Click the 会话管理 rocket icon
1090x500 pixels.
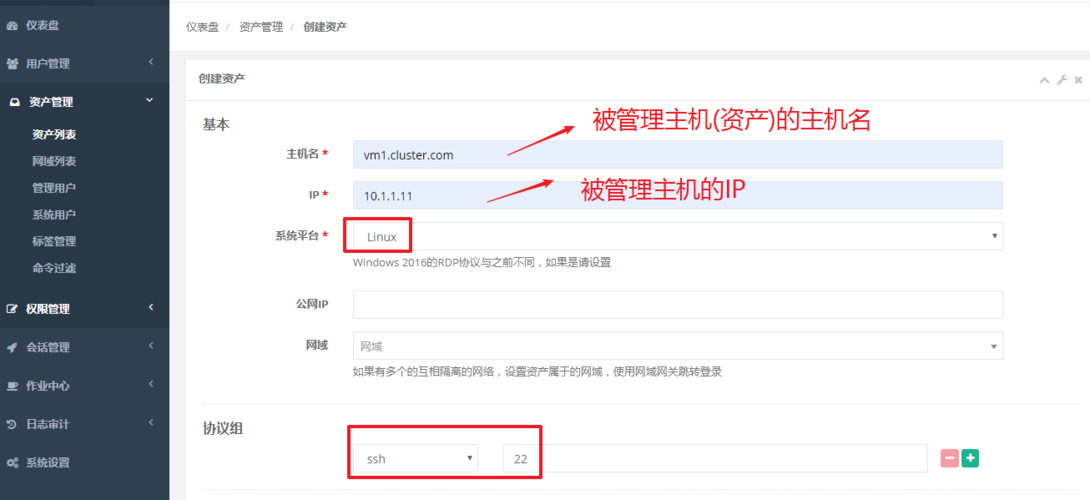(12, 347)
